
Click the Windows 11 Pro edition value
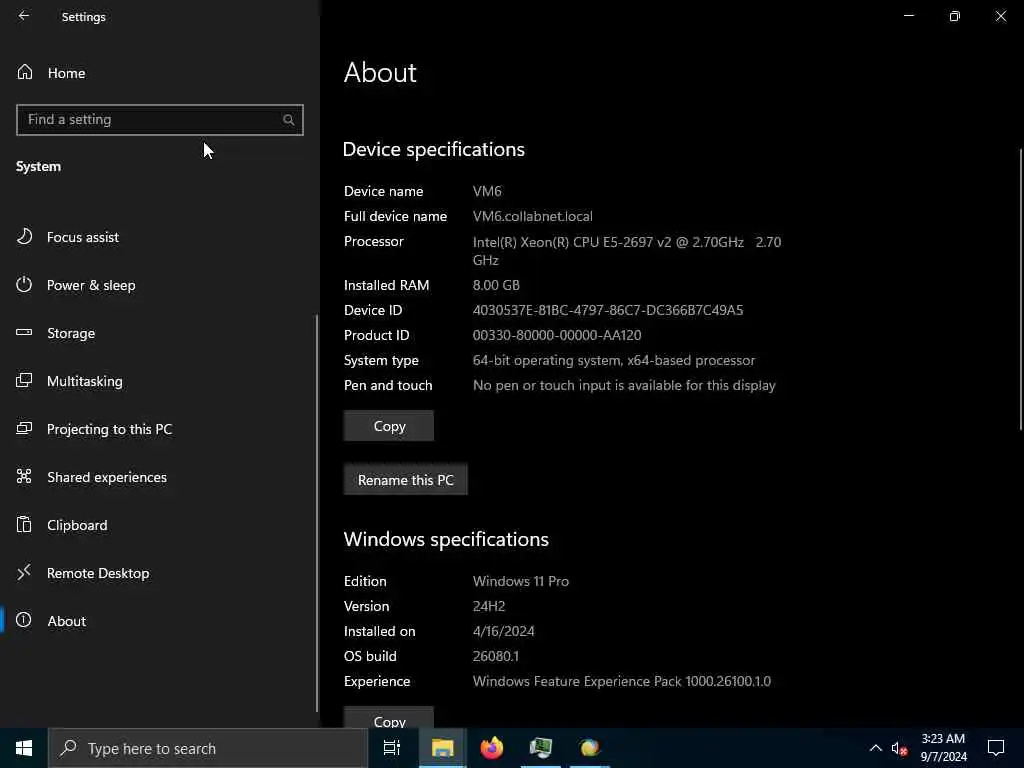coord(521,581)
